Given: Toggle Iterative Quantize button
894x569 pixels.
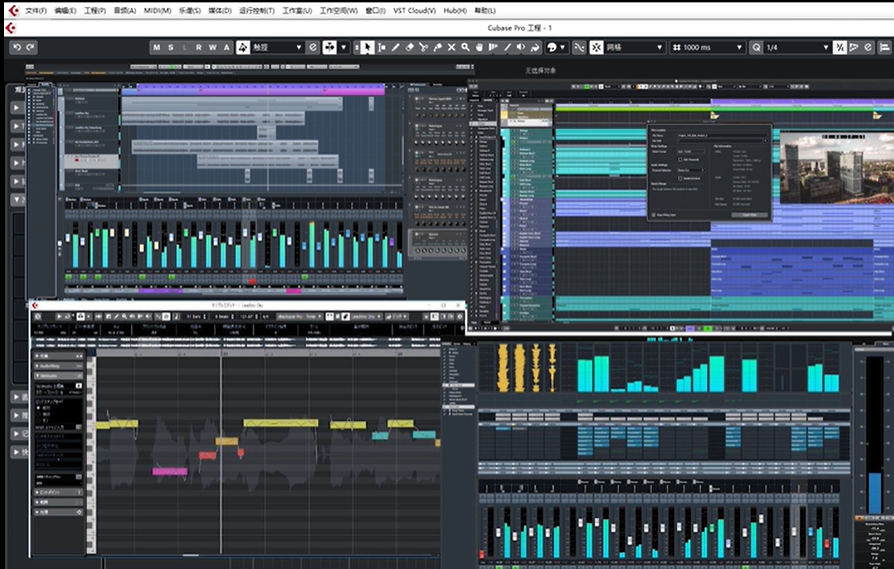Looking at the screenshot, I should click(840, 47).
